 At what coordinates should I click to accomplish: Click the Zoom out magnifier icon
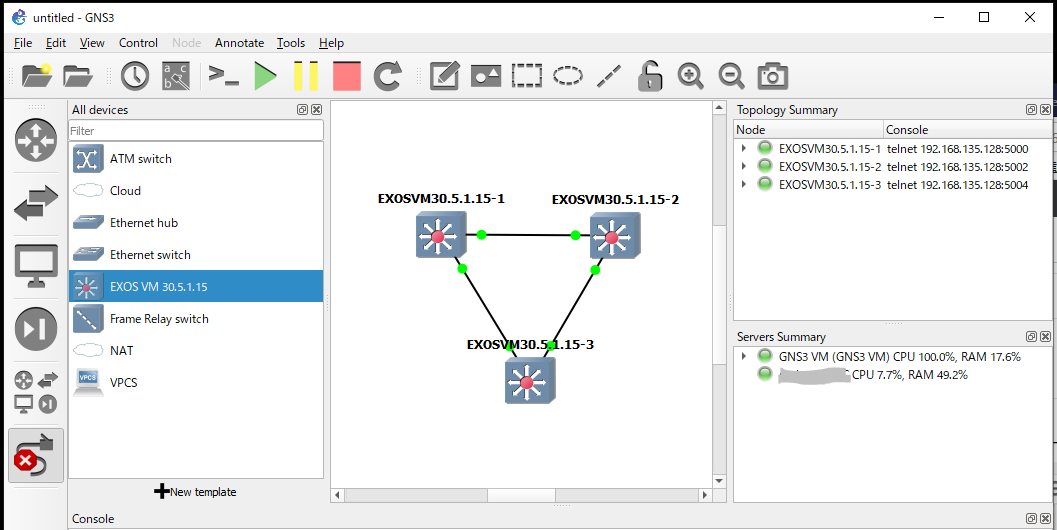pos(731,76)
